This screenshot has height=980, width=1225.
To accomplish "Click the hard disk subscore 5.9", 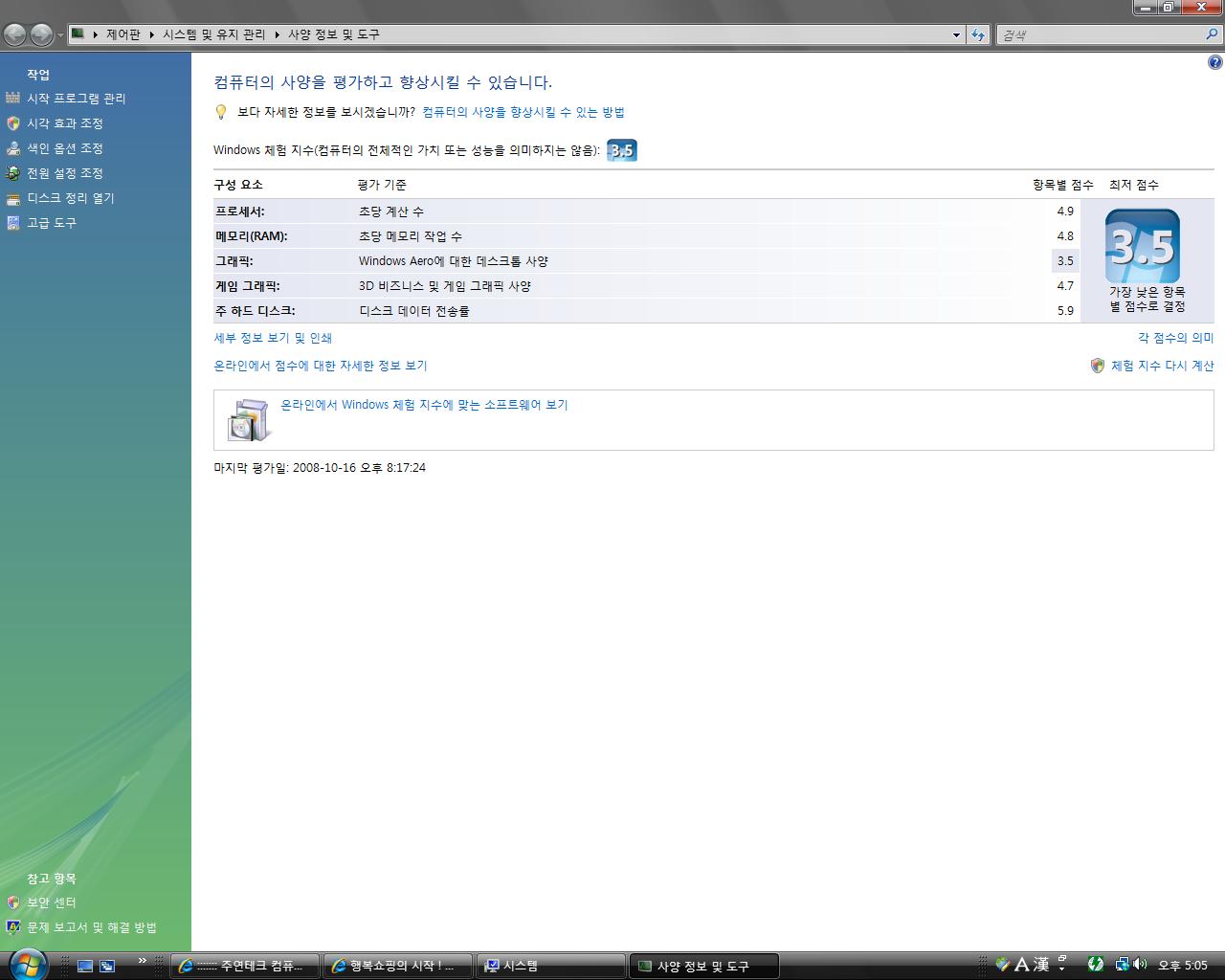I will tap(1065, 311).
